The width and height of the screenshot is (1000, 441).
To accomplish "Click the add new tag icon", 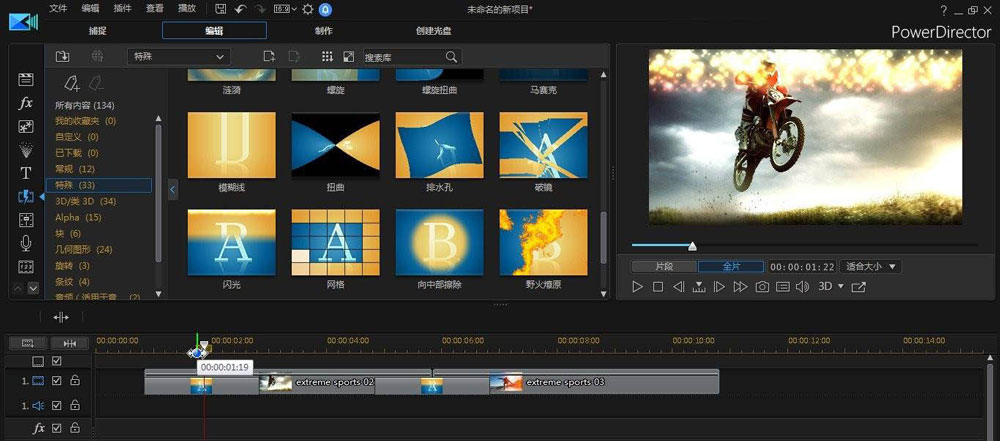I will (x=72, y=83).
